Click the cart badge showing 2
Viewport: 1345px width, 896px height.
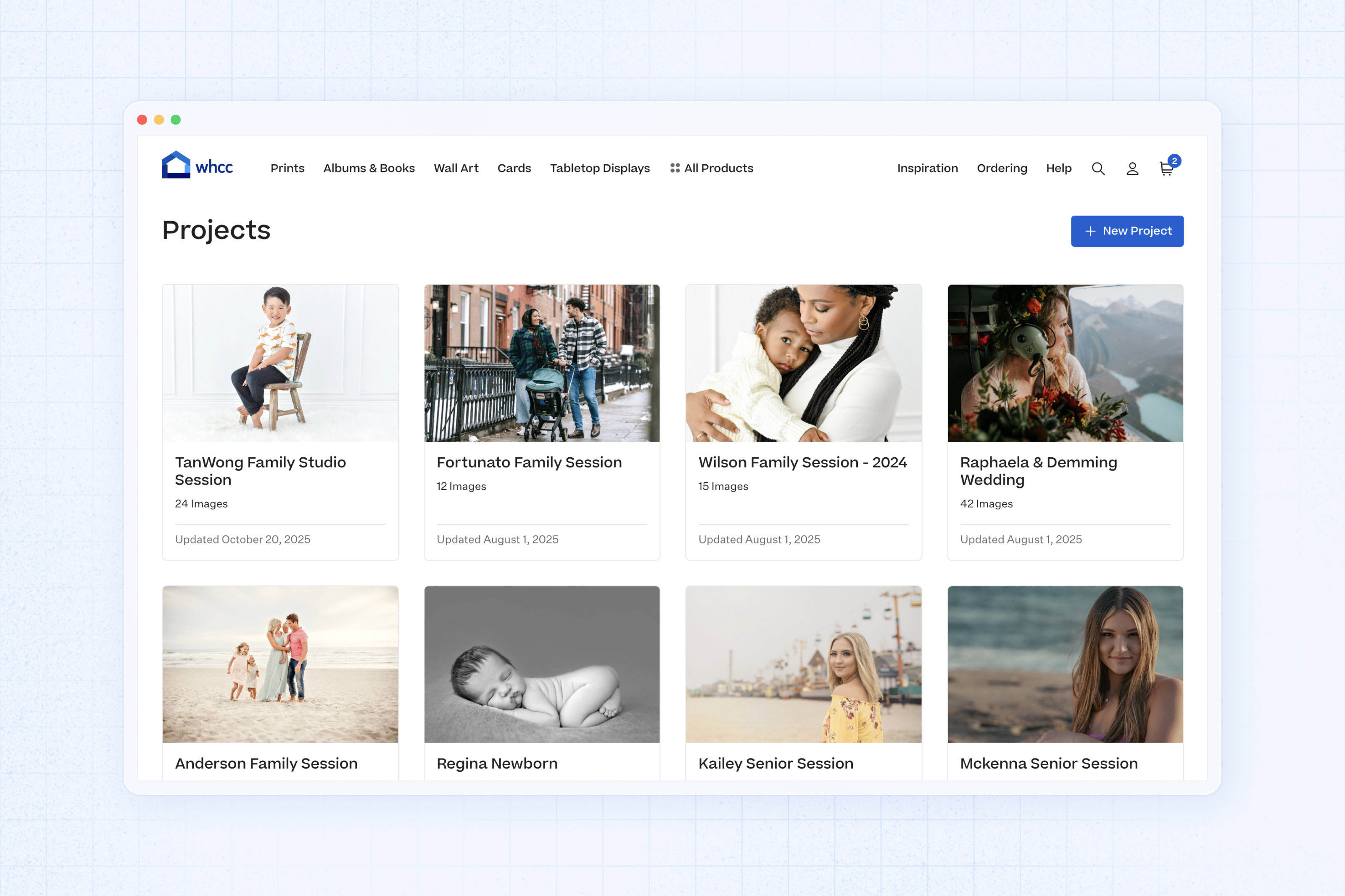click(1174, 161)
